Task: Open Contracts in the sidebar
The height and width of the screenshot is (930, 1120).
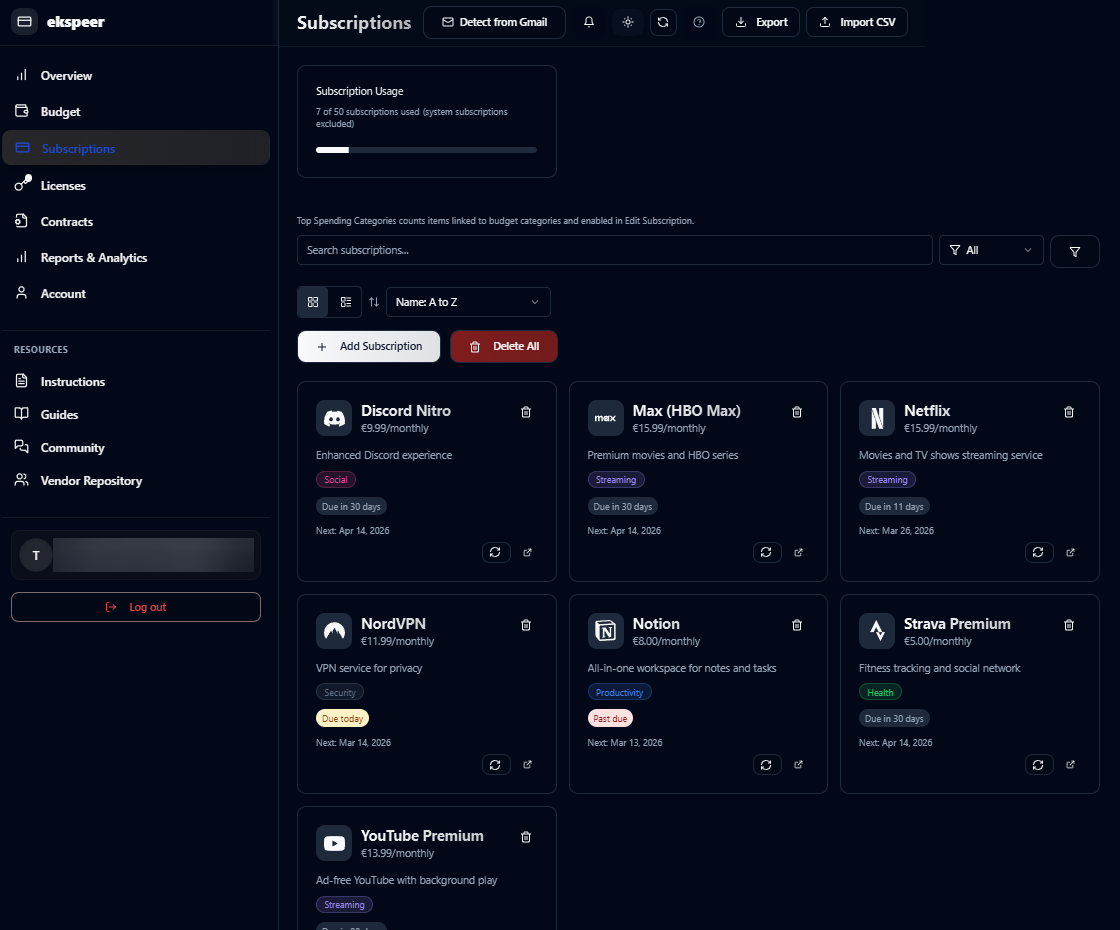Action: [x=136, y=221]
